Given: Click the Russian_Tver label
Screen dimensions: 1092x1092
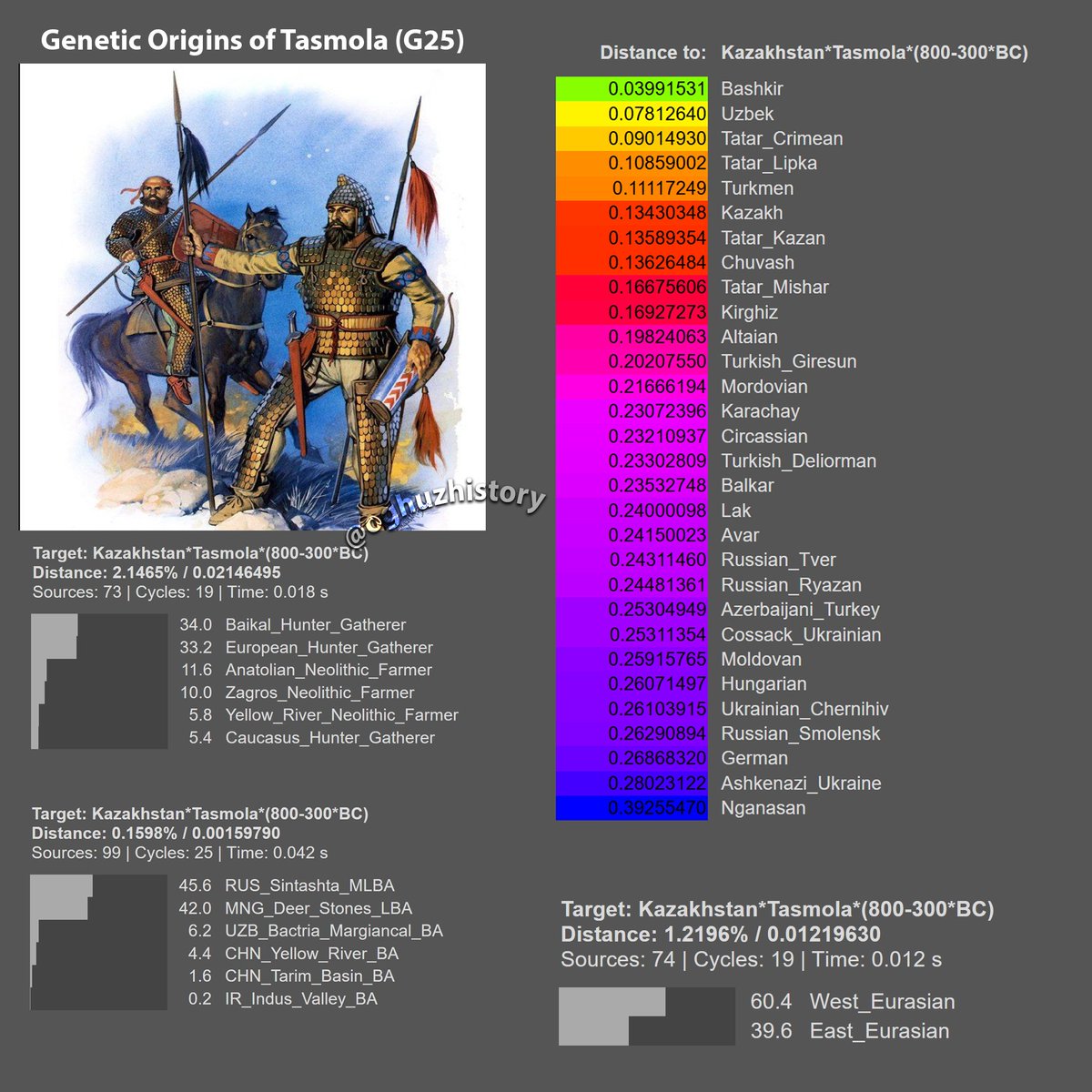Looking at the screenshot, I should 778,560.
